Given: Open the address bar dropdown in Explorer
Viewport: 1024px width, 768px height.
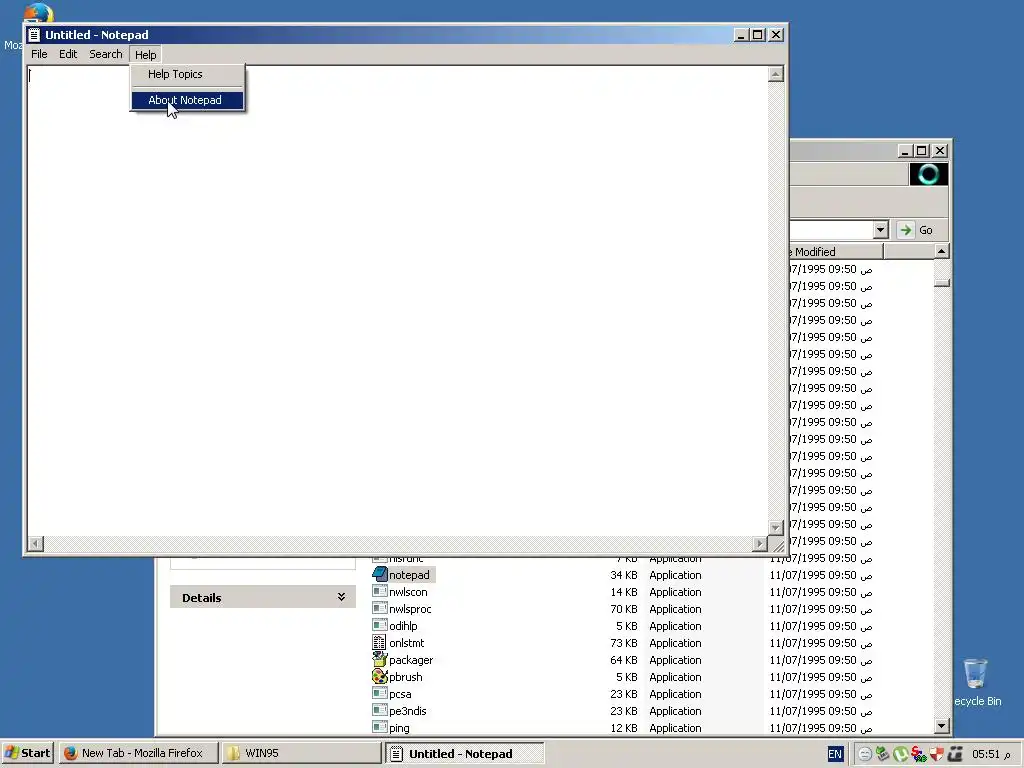Looking at the screenshot, I should pyautogui.click(x=880, y=230).
